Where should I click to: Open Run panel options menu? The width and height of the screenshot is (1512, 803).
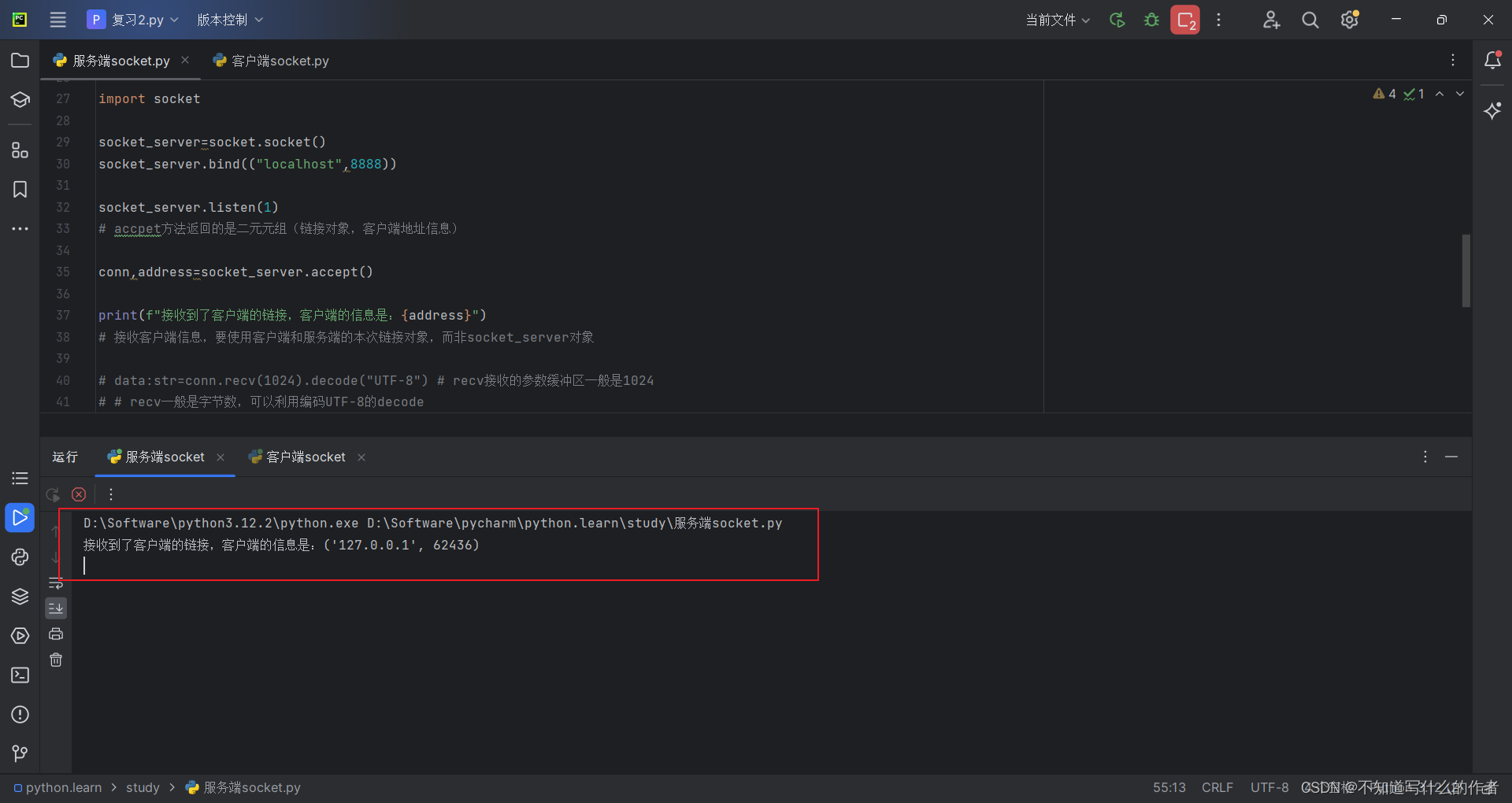coord(1425,457)
